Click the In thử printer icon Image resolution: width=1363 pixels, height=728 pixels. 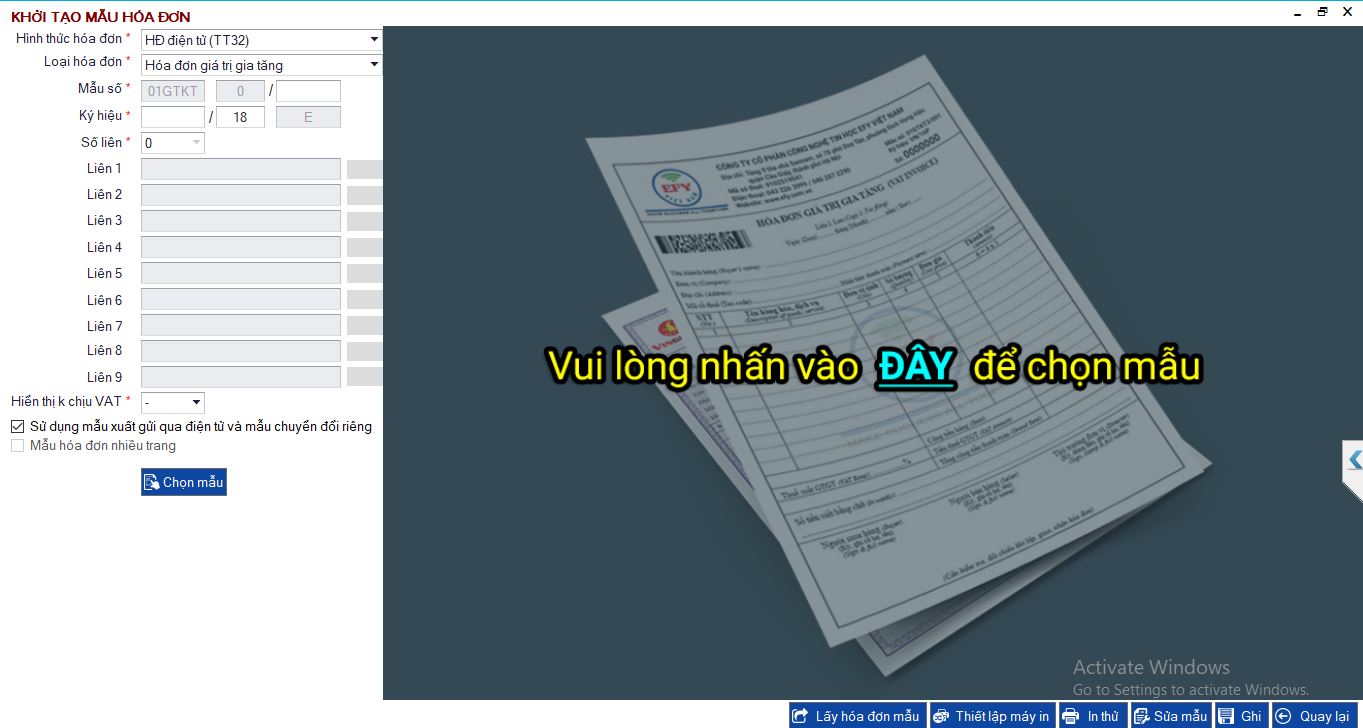pyautogui.click(x=1071, y=716)
